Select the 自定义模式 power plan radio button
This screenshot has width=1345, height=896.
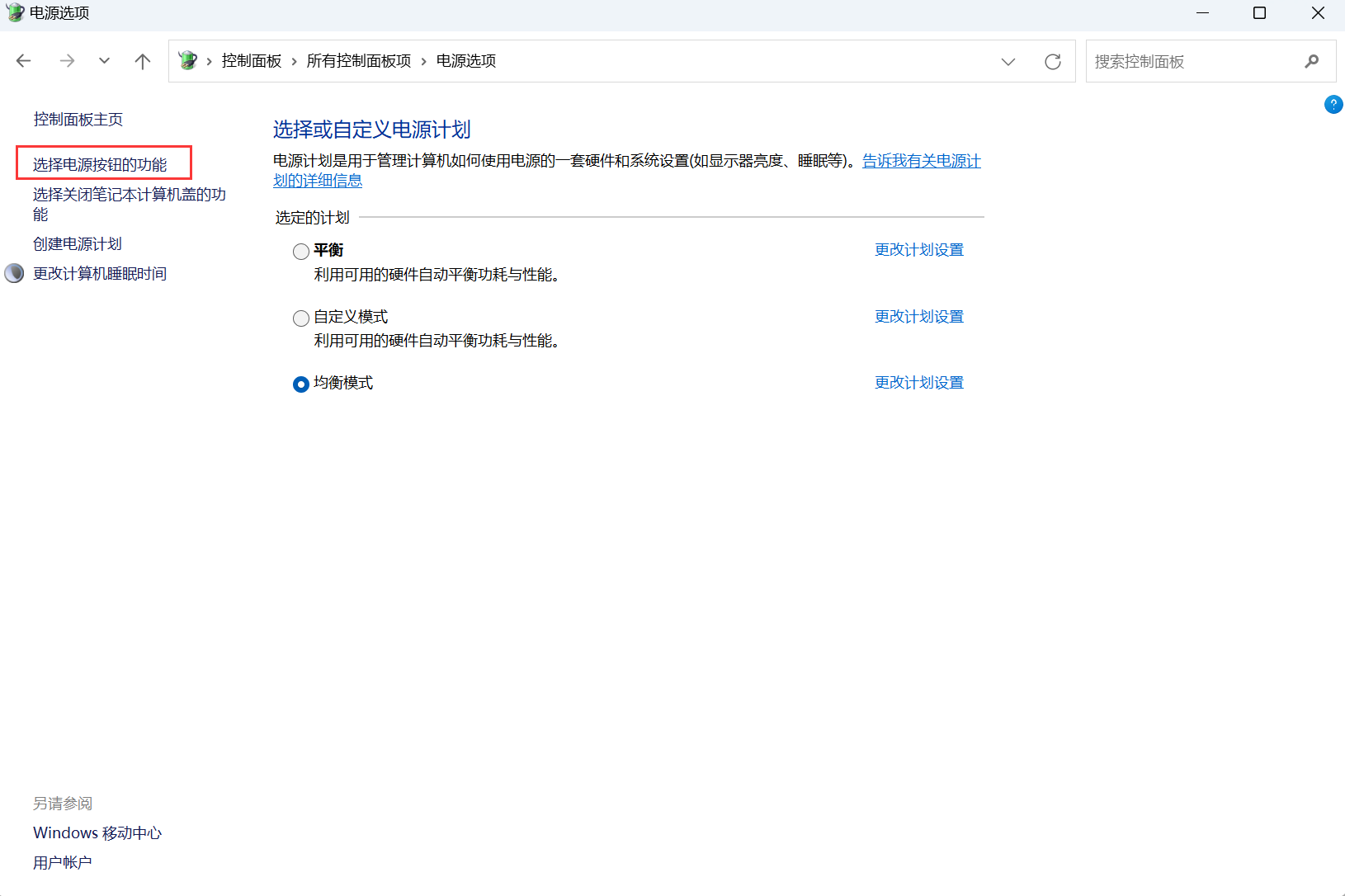tap(301, 318)
